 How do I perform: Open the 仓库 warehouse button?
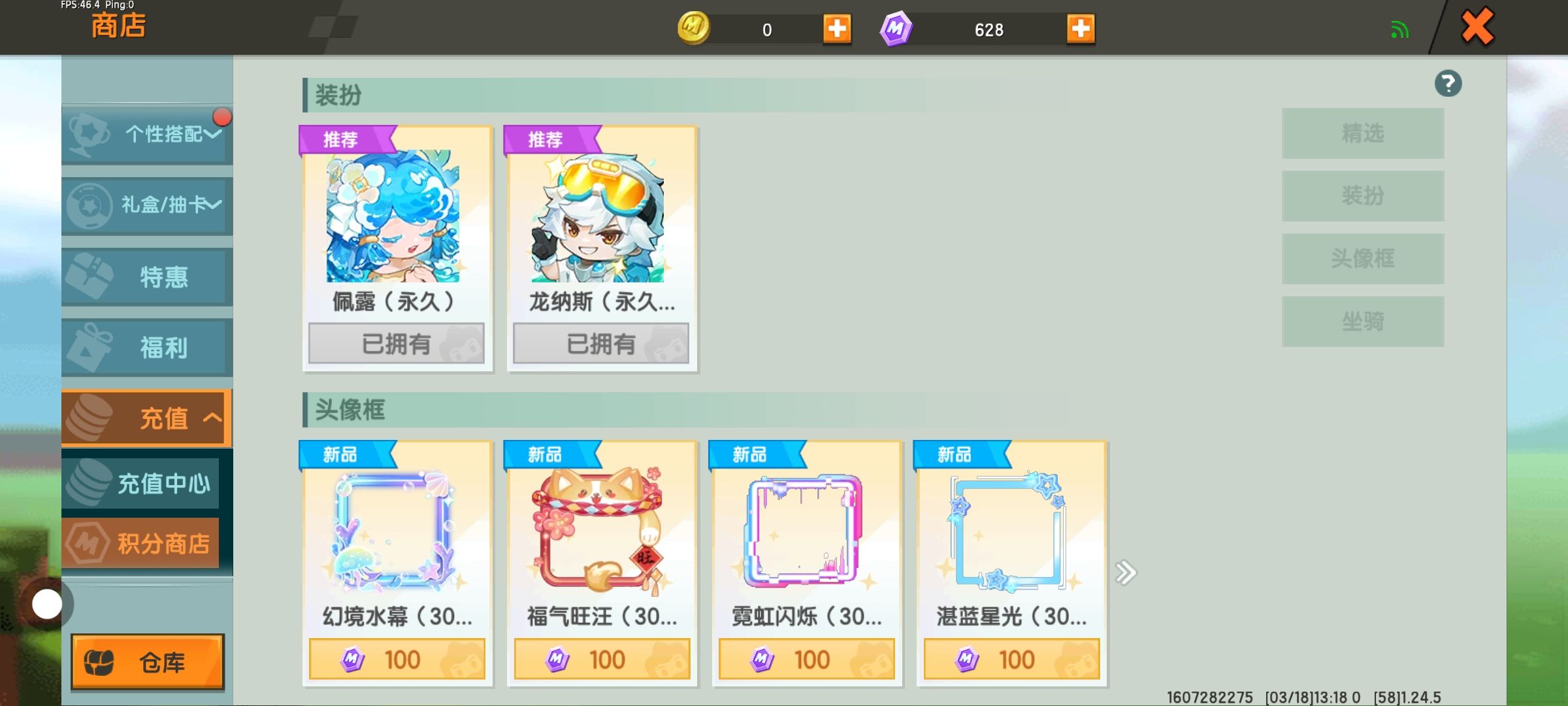pos(148,662)
